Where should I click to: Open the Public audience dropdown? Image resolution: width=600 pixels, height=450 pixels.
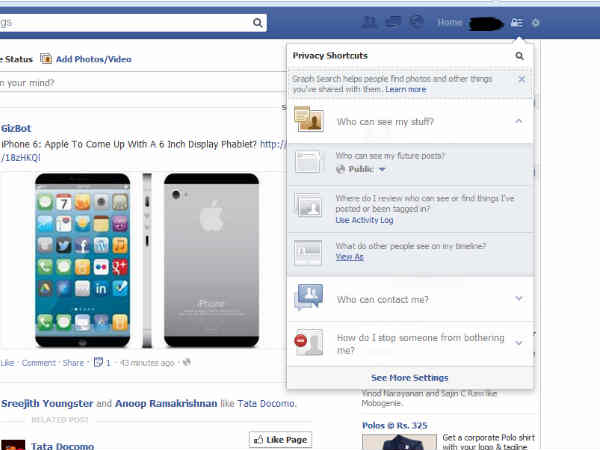(360, 169)
